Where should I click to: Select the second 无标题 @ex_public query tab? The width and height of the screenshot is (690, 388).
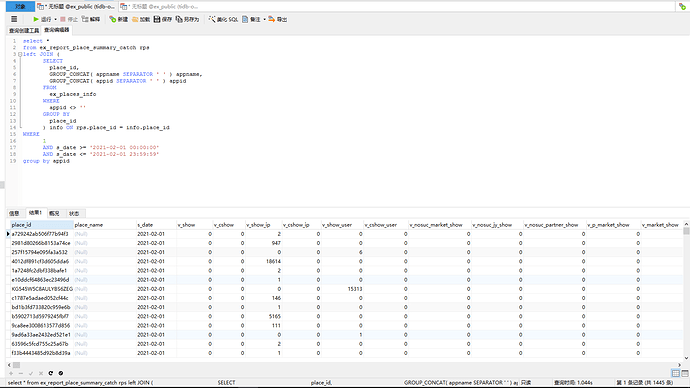coord(160,7)
